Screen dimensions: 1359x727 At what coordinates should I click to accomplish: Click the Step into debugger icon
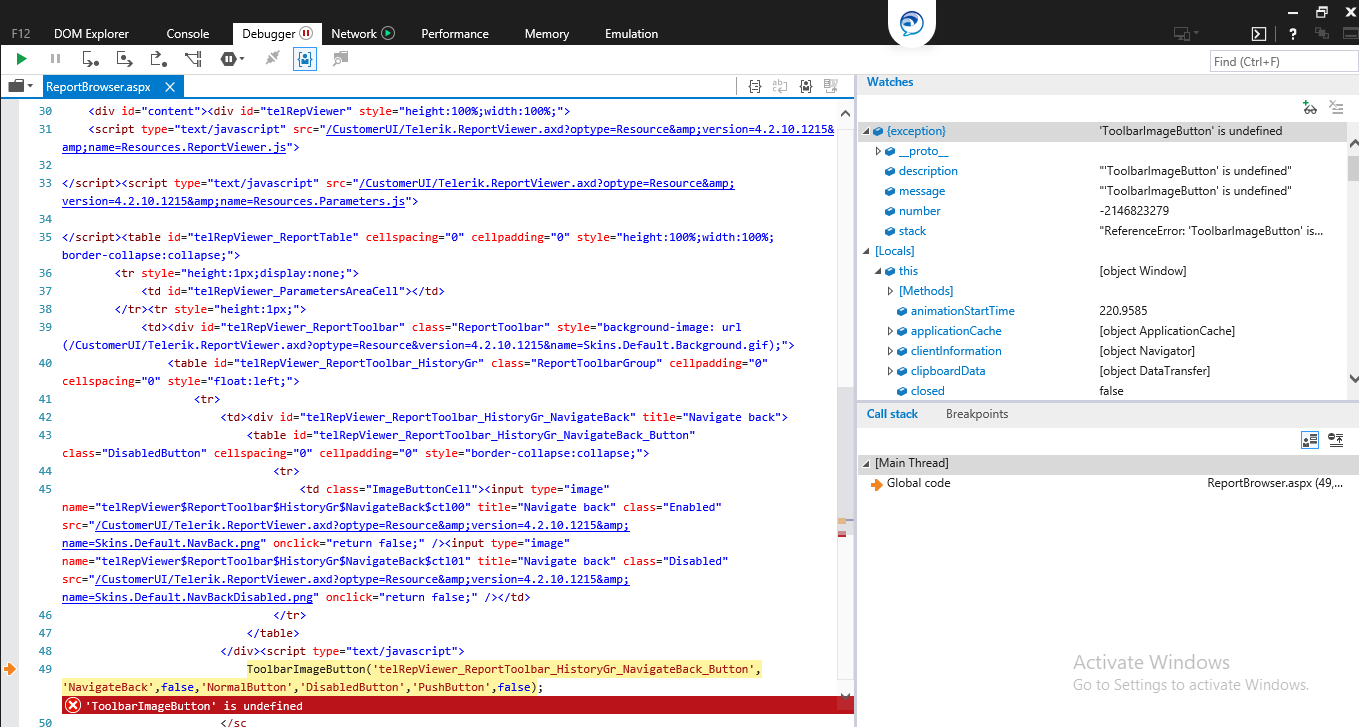tap(90, 60)
